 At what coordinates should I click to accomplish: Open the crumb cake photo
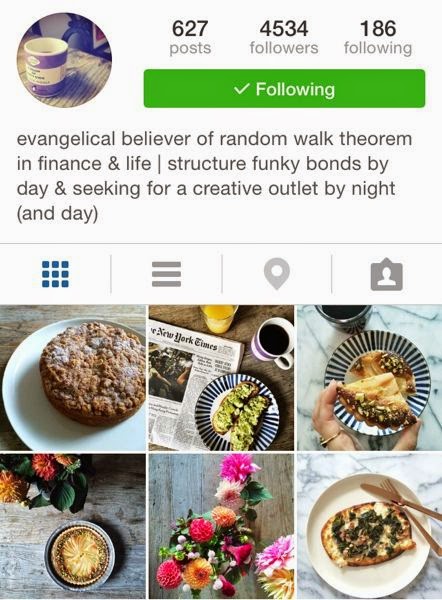[x=73, y=378]
